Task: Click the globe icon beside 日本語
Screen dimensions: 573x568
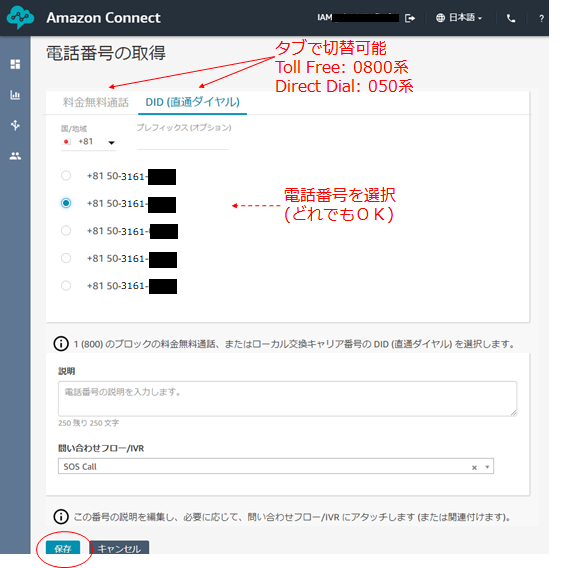Action: pos(440,18)
